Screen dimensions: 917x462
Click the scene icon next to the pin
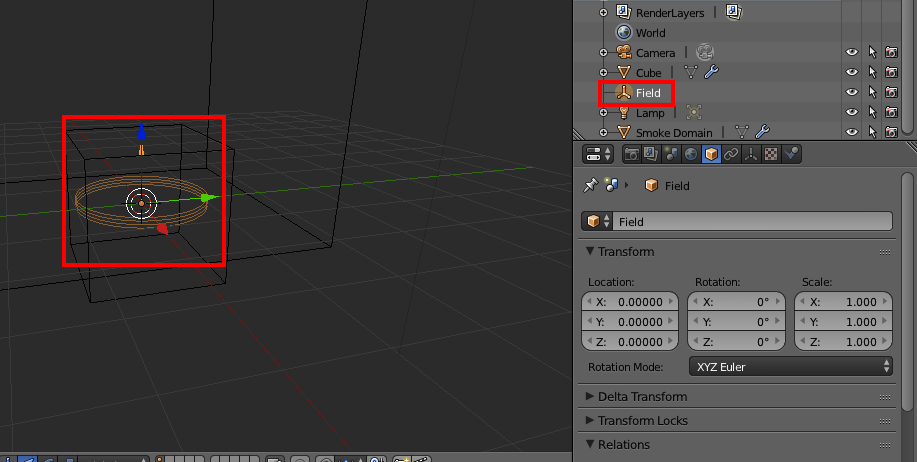click(x=612, y=185)
